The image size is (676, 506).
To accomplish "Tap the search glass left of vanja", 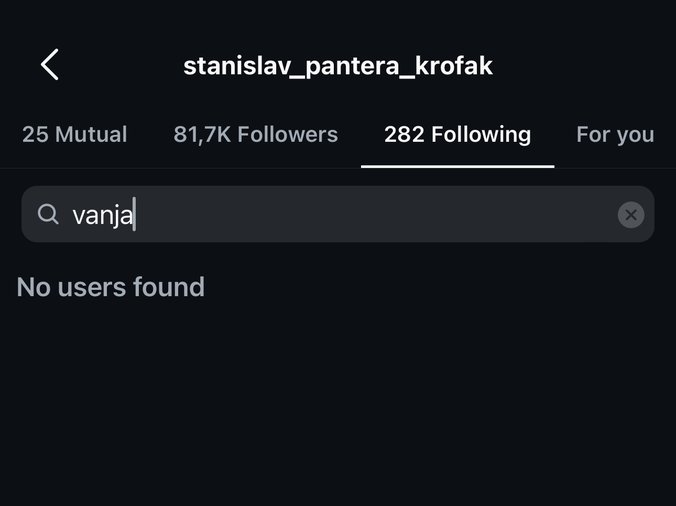I will [x=48, y=215].
